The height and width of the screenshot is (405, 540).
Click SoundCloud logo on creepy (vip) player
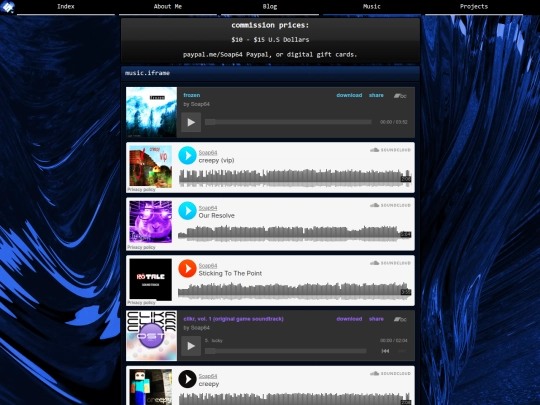point(390,150)
